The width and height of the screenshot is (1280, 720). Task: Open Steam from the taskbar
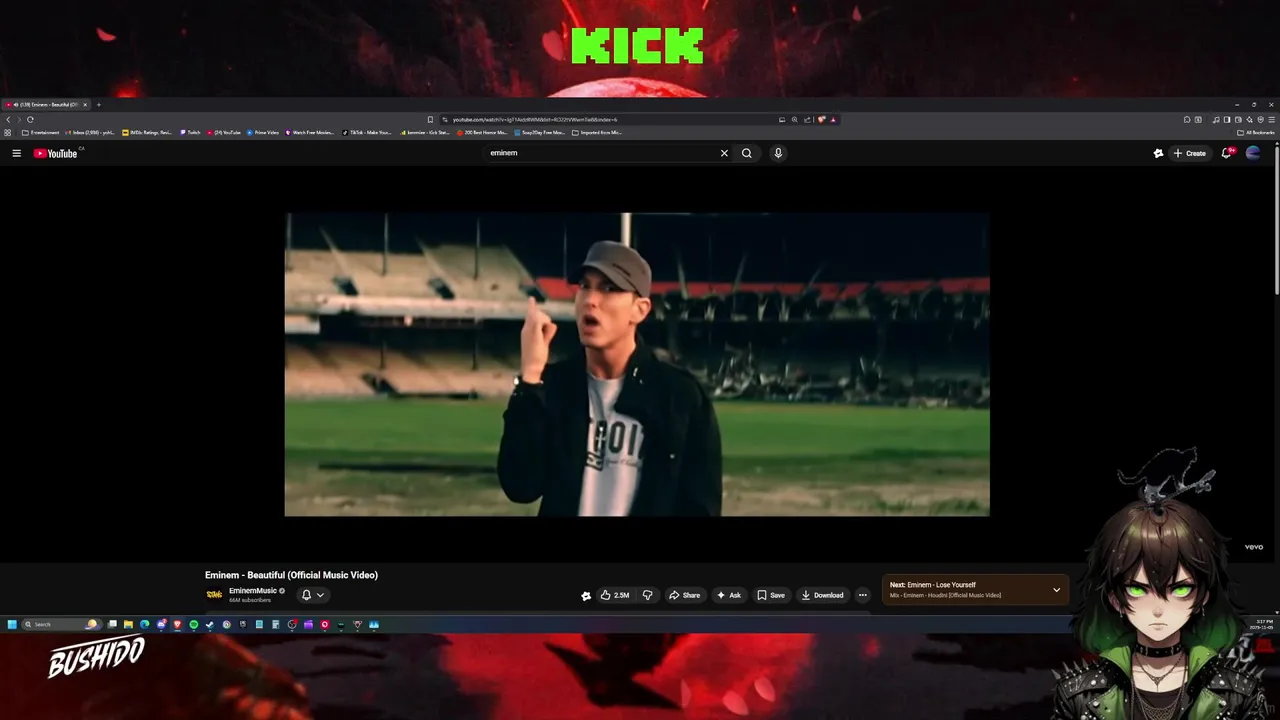pos(209,624)
